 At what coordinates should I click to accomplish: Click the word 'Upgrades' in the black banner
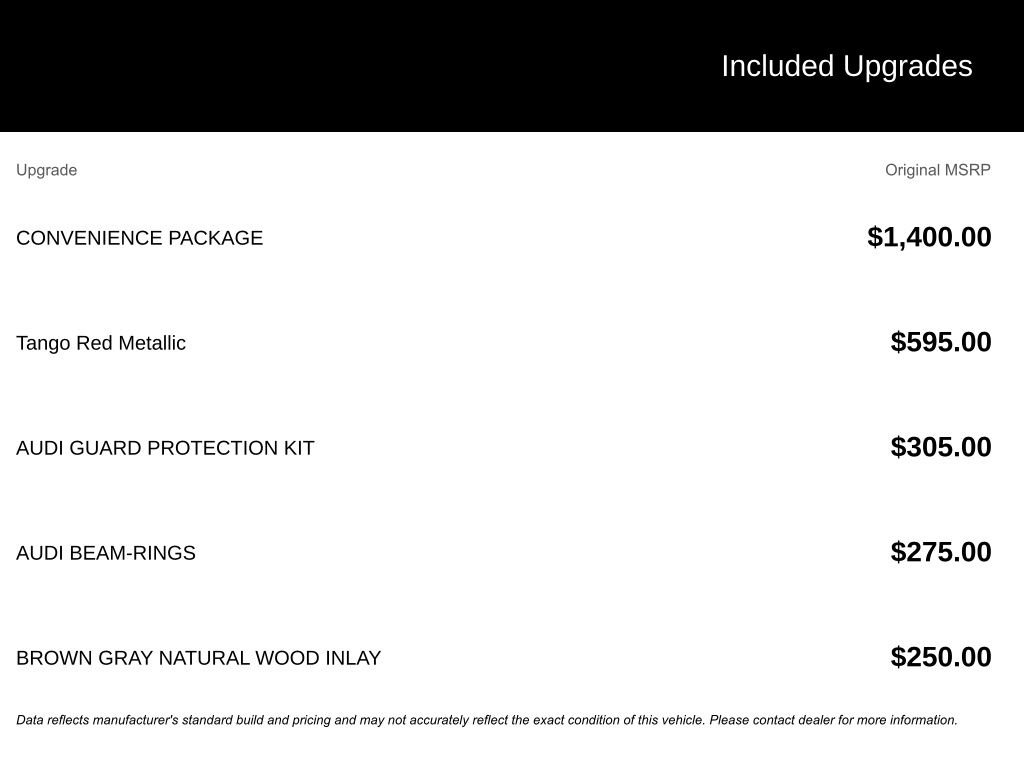(x=907, y=66)
